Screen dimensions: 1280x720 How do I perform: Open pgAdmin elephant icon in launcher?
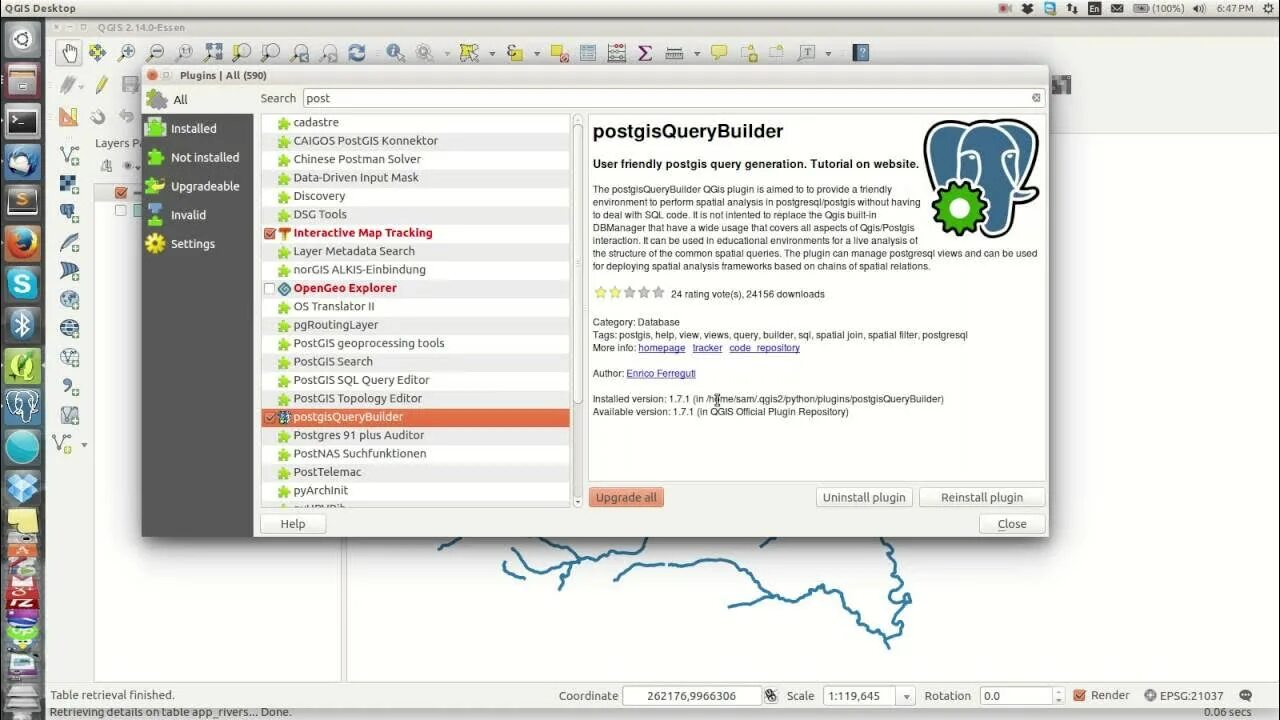pyautogui.click(x=22, y=406)
